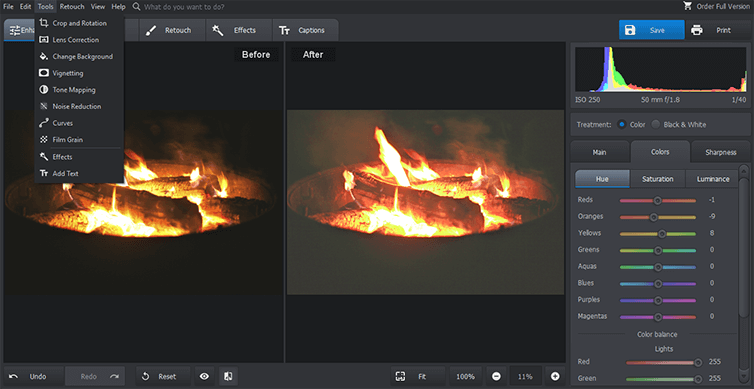Adjust the Yellows hue slider
The width and height of the screenshot is (754, 389).
[658, 234]
